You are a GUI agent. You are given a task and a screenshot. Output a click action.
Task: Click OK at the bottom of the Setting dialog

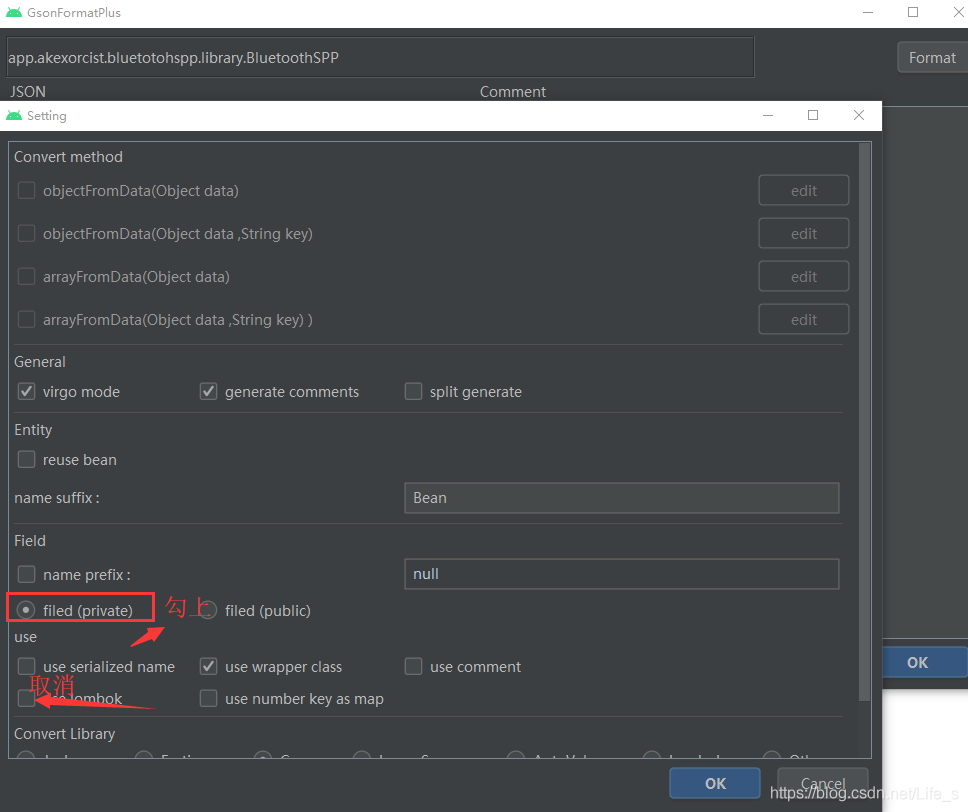[714, 783]
